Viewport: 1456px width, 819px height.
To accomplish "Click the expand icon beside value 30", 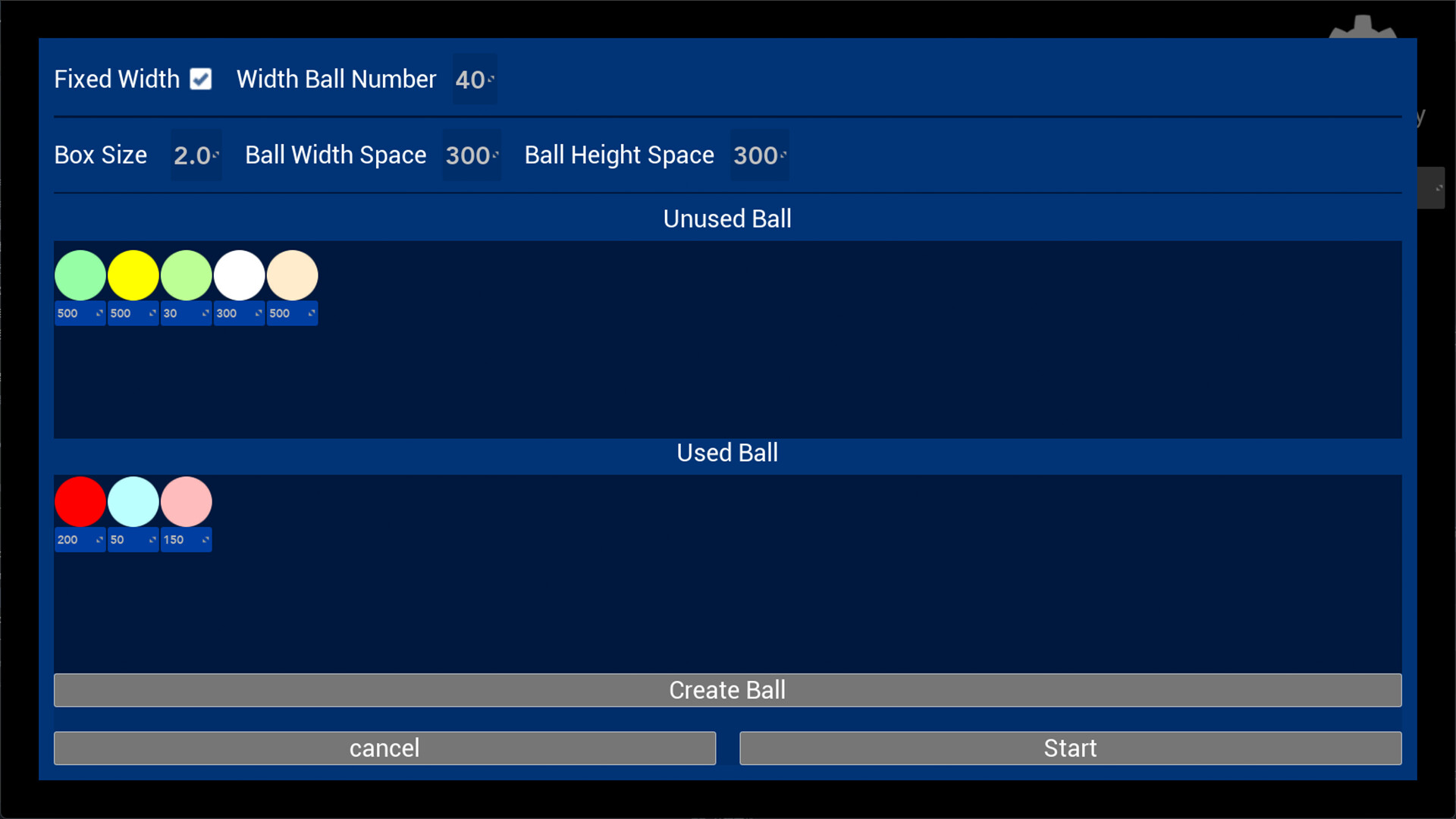I will point(205,313).
